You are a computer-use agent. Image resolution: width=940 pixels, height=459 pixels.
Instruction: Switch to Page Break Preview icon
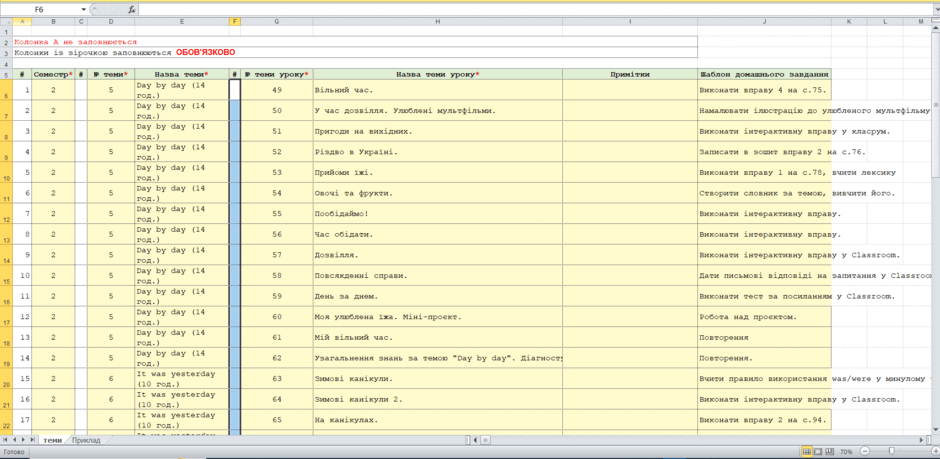(830, 451)
